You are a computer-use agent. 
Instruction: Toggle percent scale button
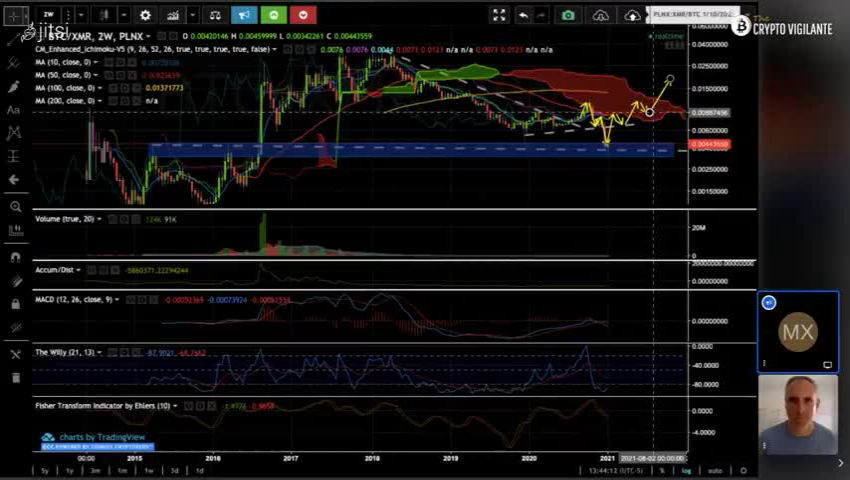(661, 471)
